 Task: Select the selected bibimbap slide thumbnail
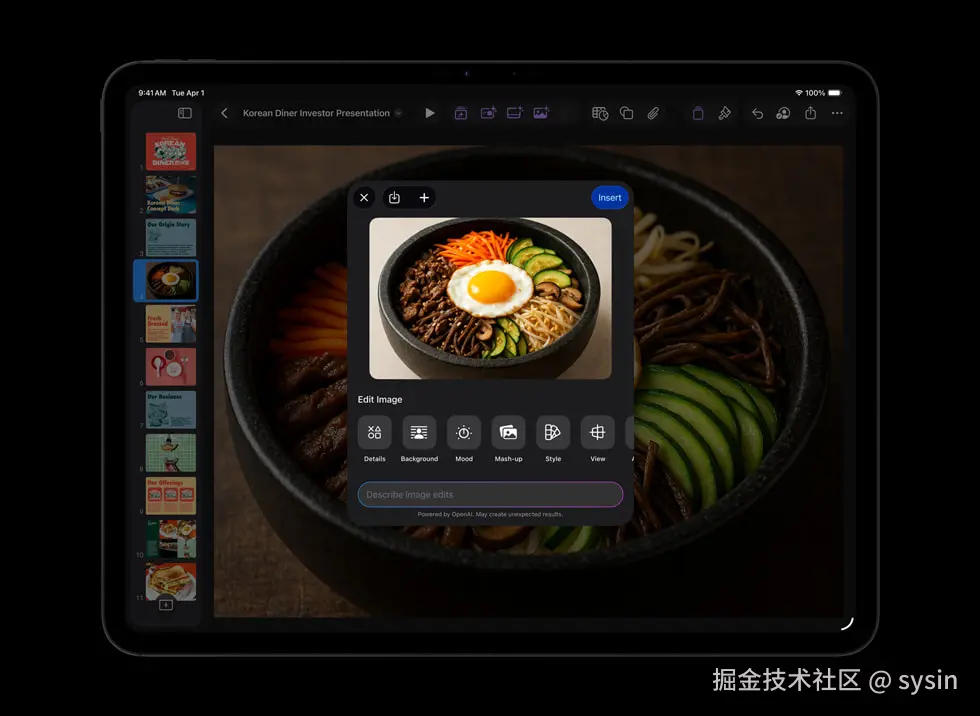(165, 280)
